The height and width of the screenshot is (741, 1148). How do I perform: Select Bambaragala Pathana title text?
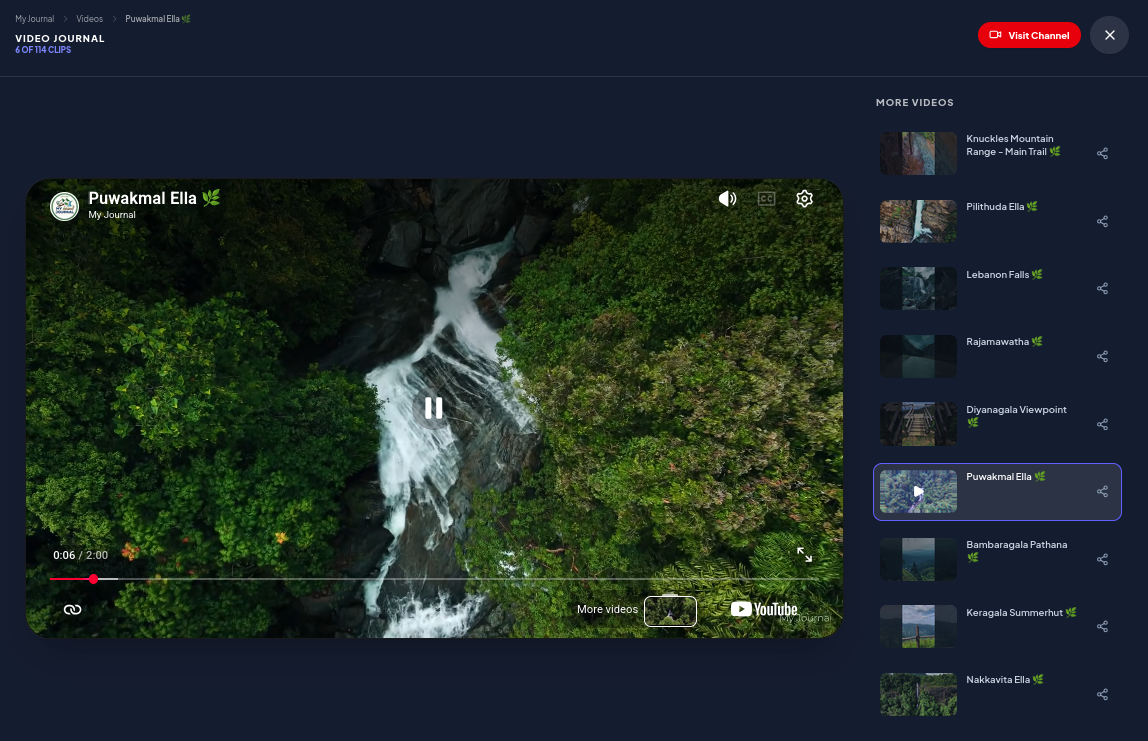1016,551
